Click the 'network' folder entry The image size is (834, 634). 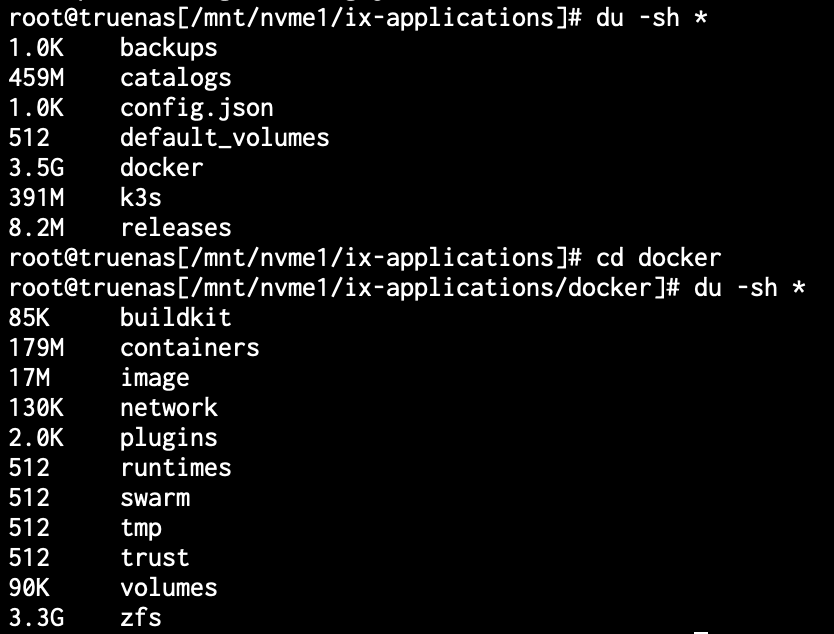tap(169, 408)
